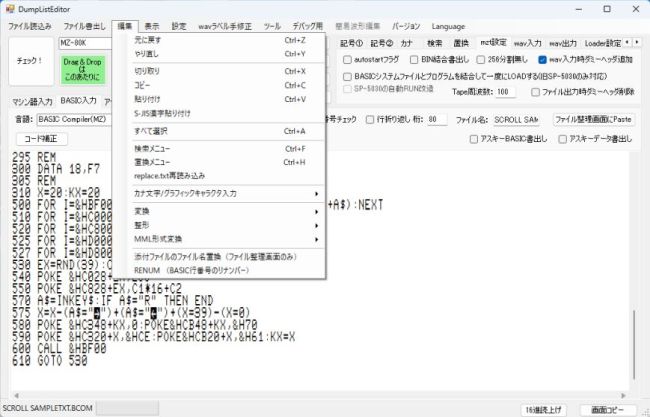Expand the MML形式変換 submenu

(x=226, y=239)
